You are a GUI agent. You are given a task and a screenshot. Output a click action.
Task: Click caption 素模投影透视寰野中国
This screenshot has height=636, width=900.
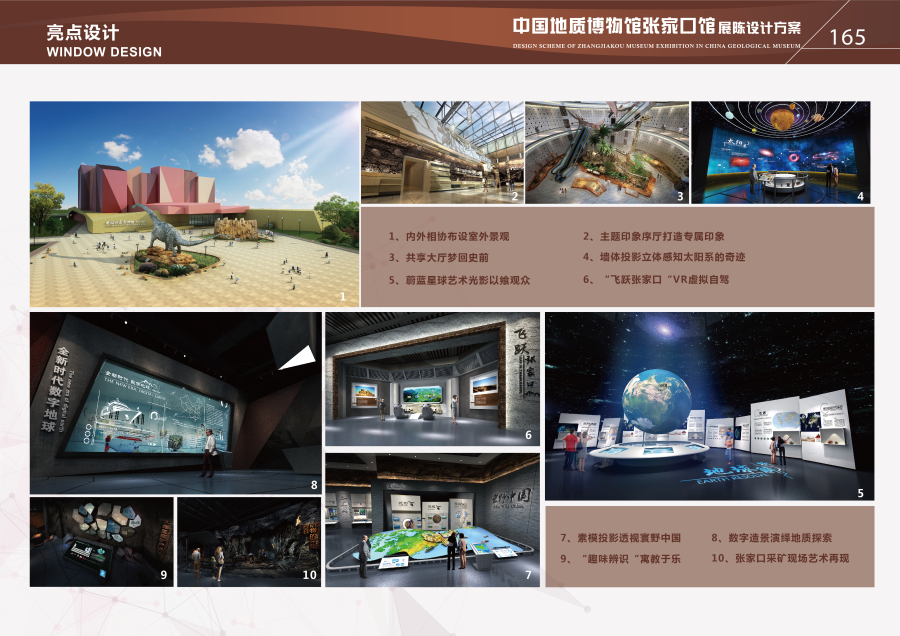coord(620,538)
